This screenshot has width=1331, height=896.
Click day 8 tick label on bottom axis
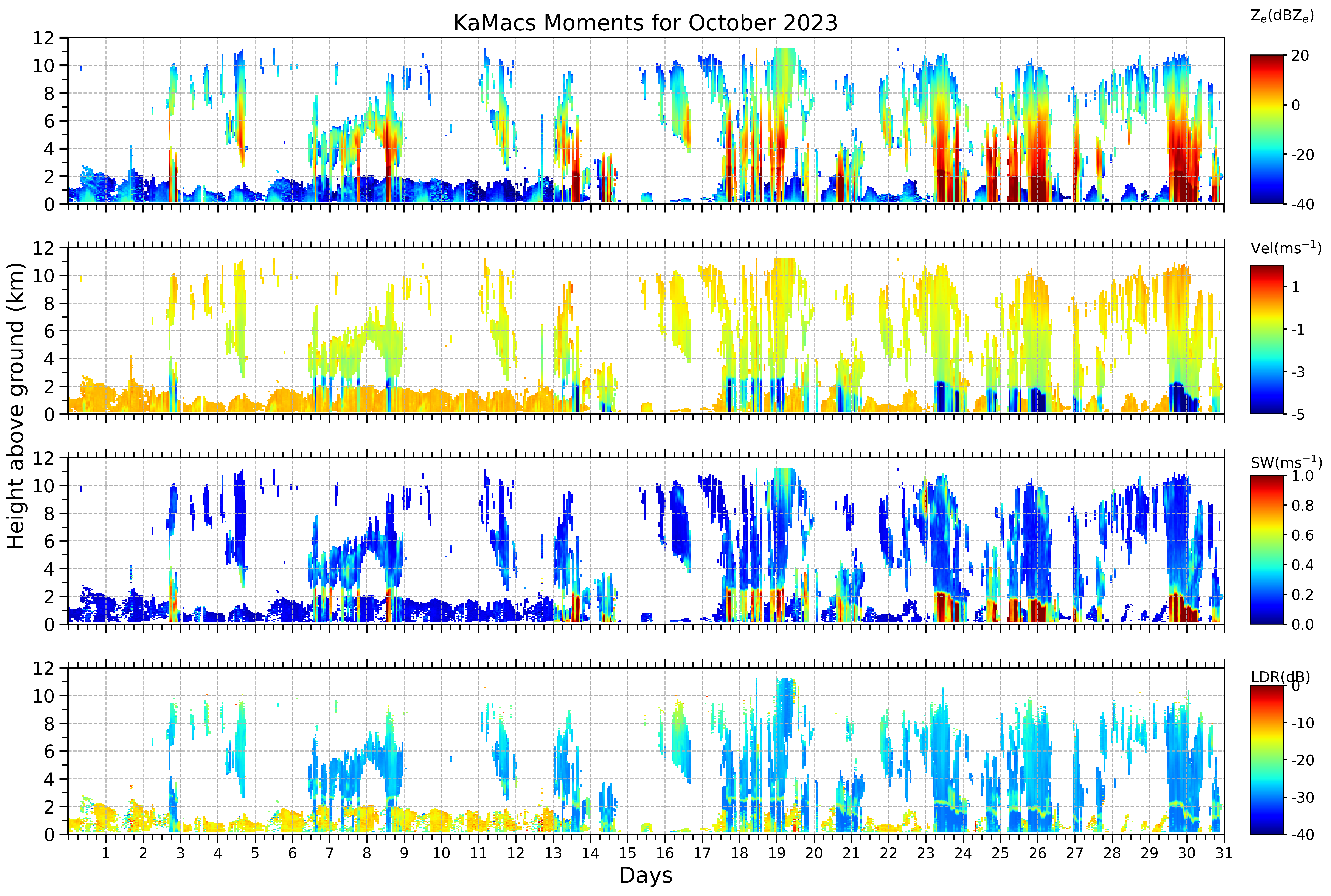point(366,853)
